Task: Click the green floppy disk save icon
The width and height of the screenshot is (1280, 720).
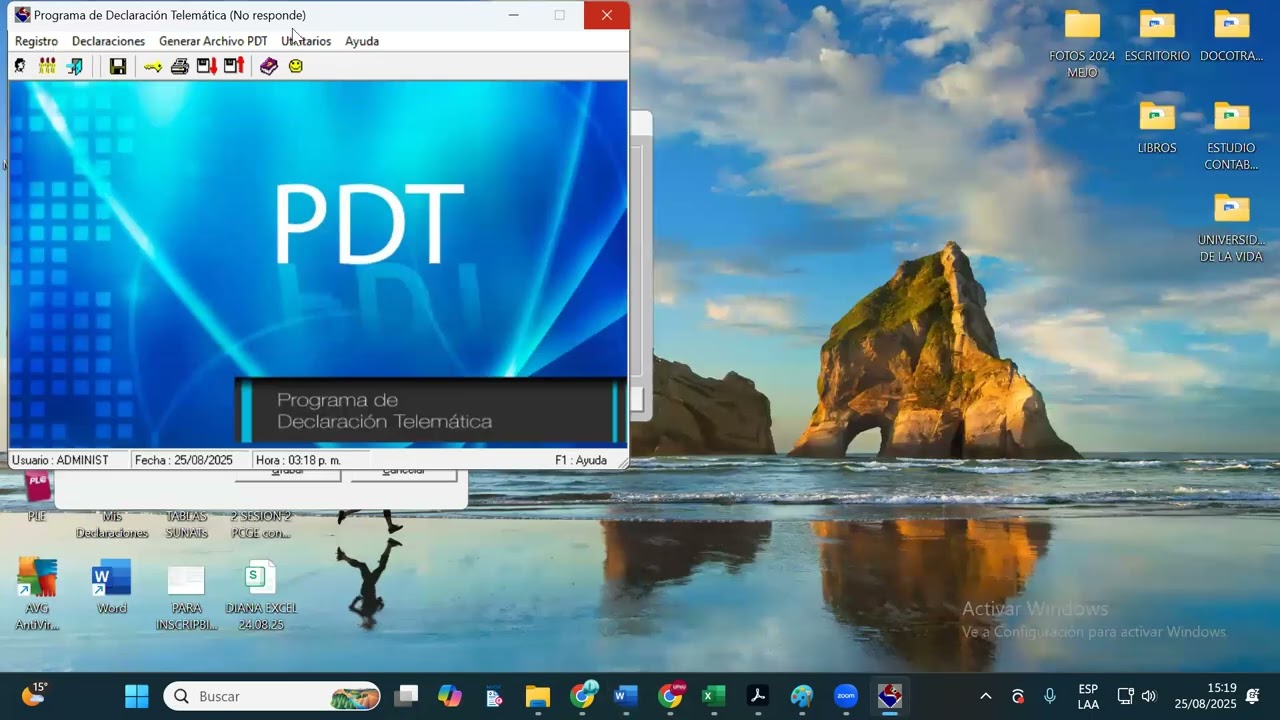Action: pos(118,66)
